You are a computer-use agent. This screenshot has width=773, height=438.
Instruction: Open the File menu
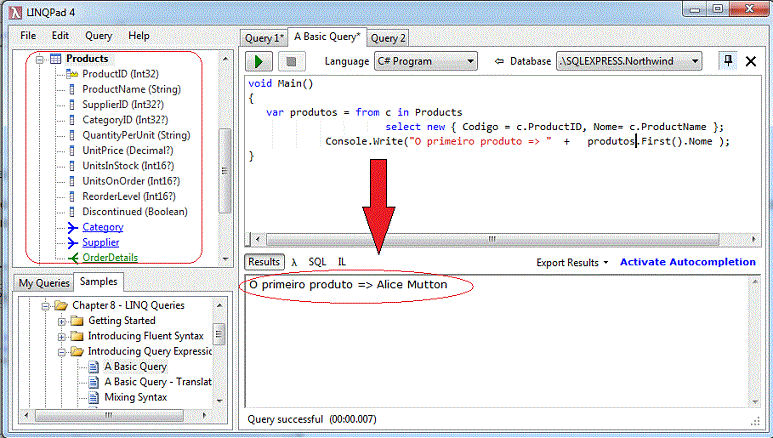(28, 36)
